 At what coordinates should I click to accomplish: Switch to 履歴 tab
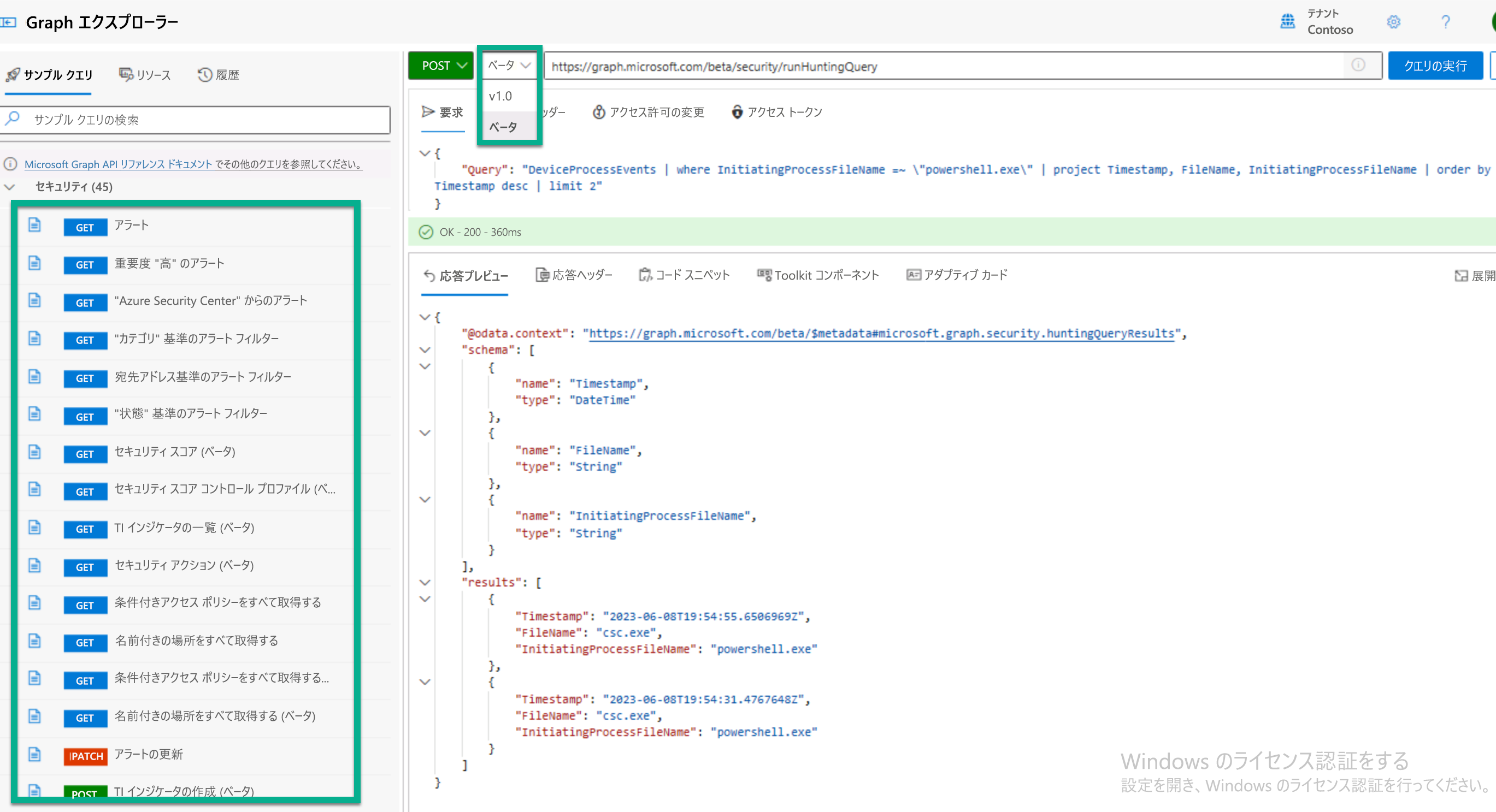[219, 75]
